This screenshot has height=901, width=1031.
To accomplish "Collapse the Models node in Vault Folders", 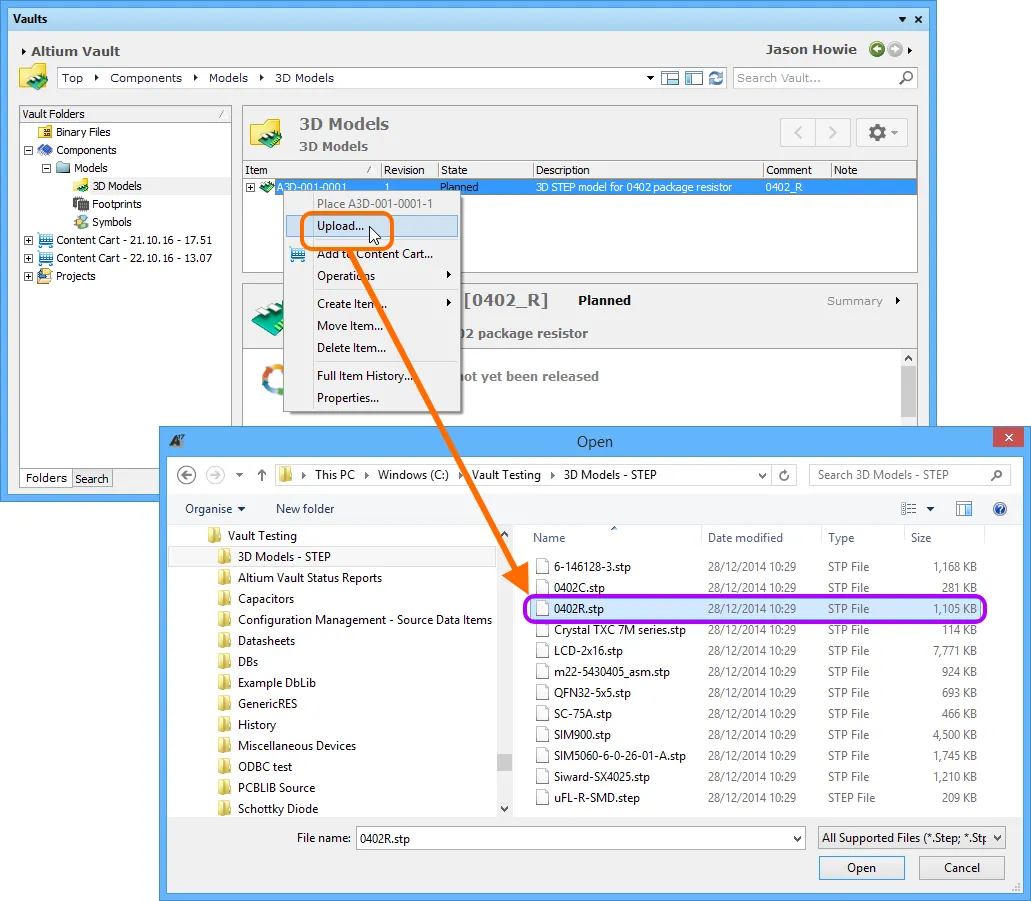I will (x=46, y=168).
